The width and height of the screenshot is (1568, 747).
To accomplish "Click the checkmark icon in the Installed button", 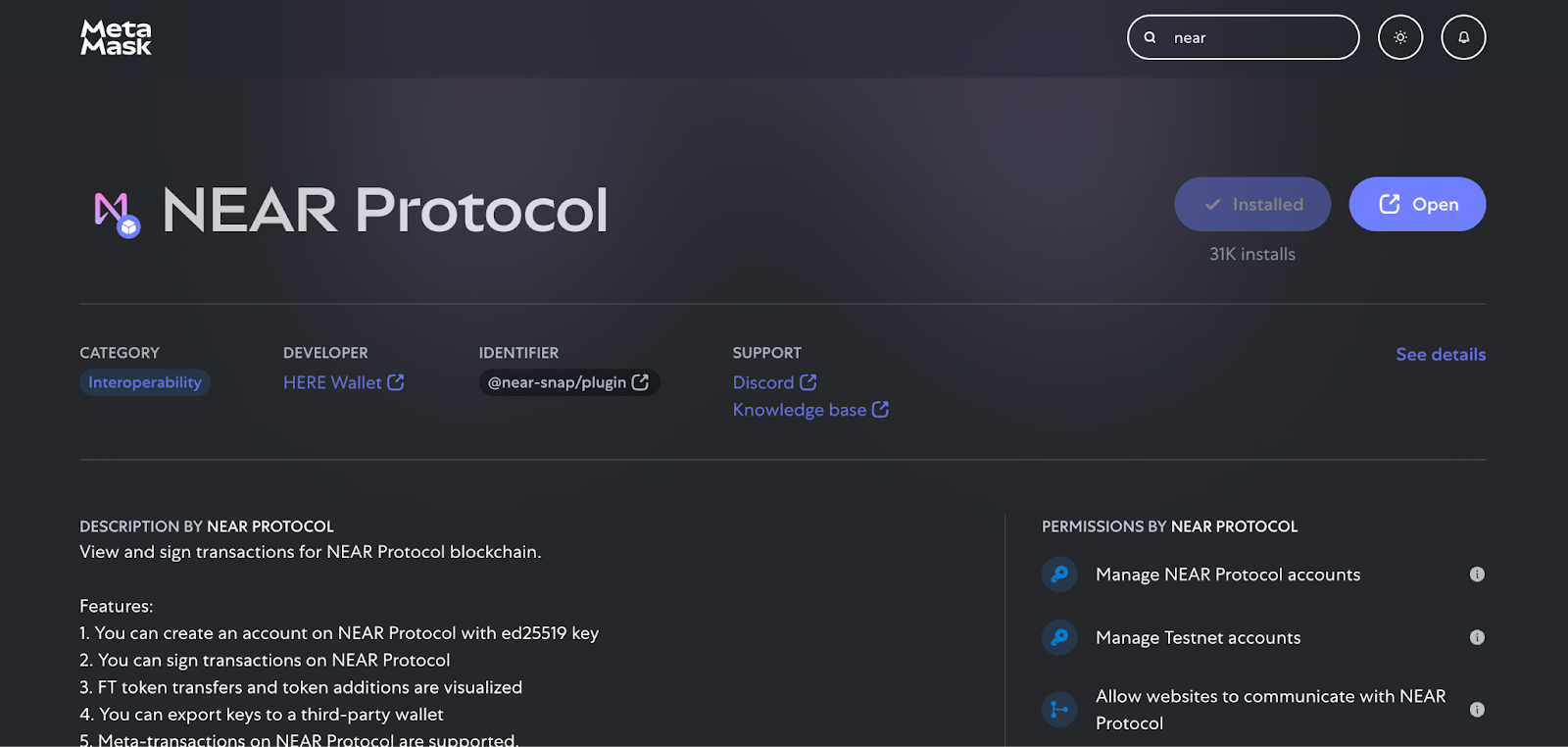I will click(x=1212, y=204).
